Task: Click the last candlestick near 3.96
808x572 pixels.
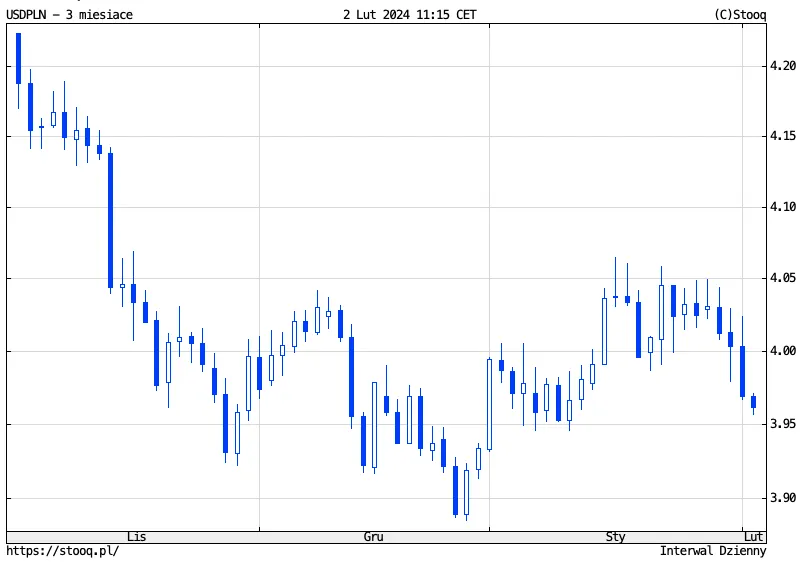Action: click(753, 402)
